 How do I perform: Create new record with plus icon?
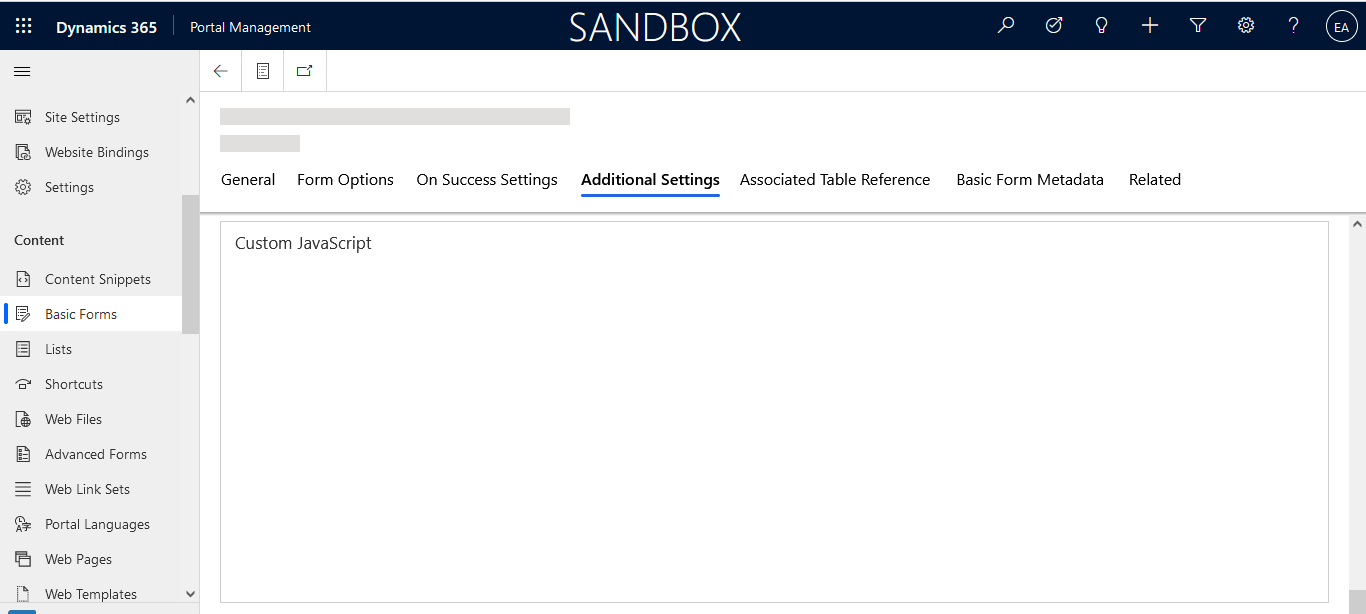pos(1150,26)
